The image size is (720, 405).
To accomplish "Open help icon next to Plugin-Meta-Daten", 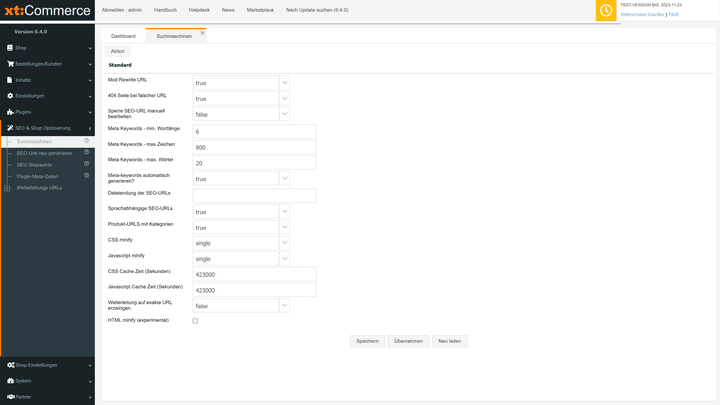I will (86, 175).
